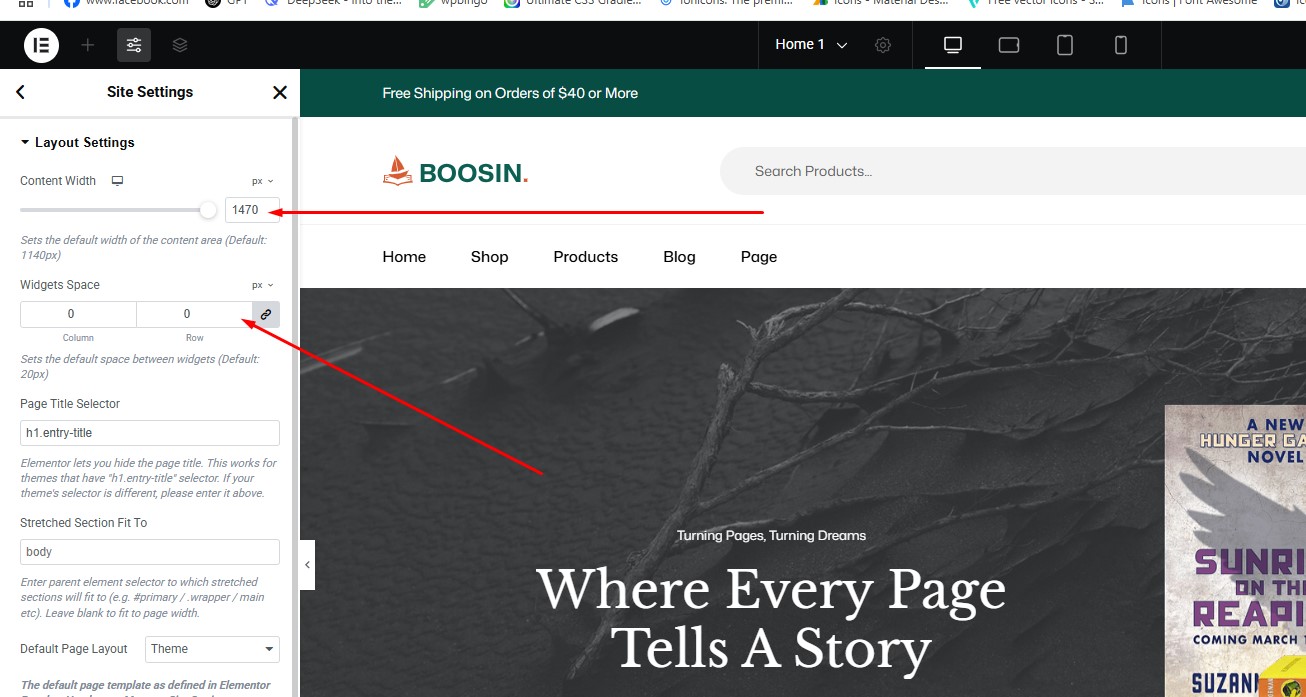Close the Site Settings panel

pos(280,92)
